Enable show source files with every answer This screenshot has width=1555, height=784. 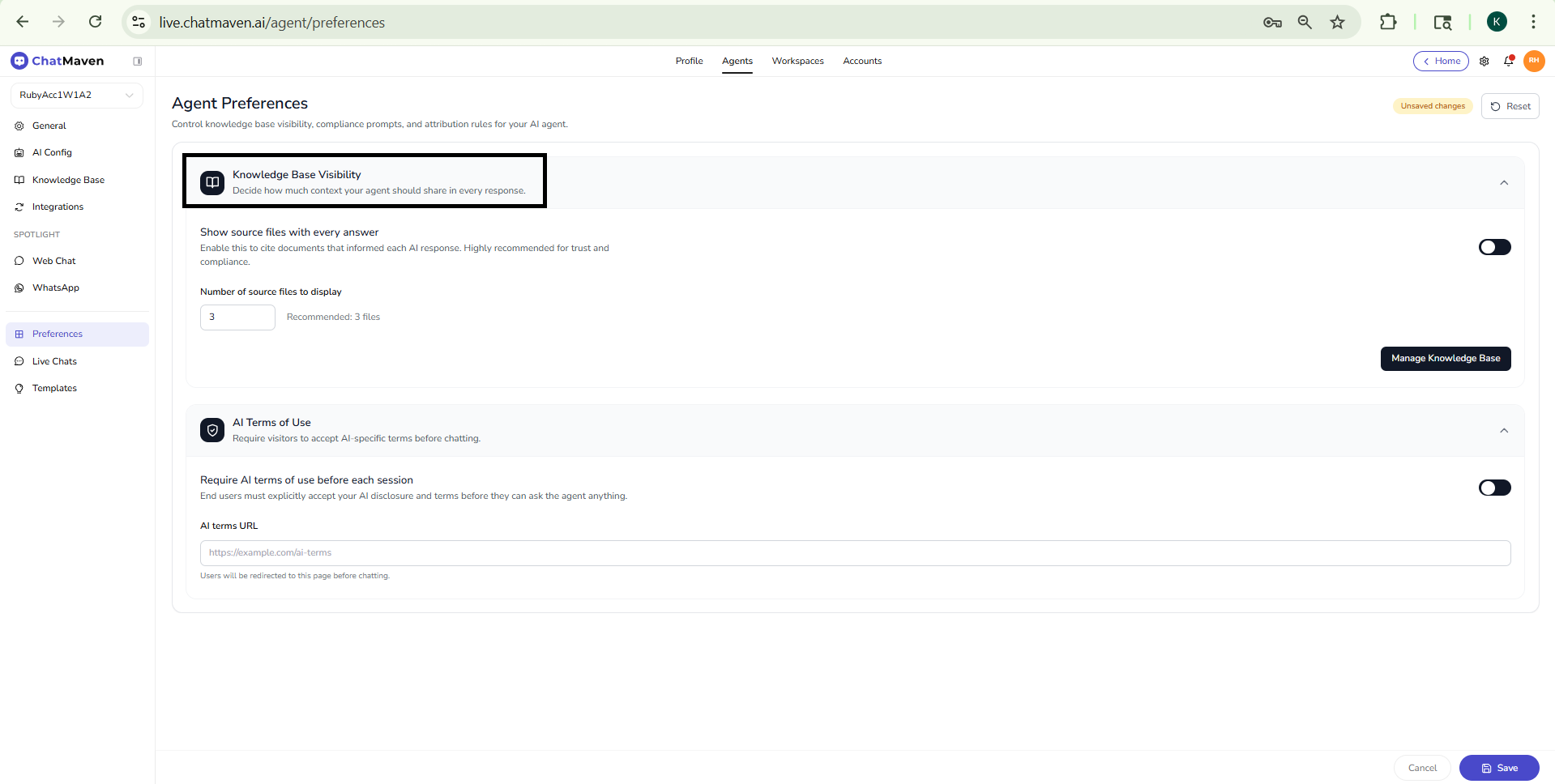1493,247
